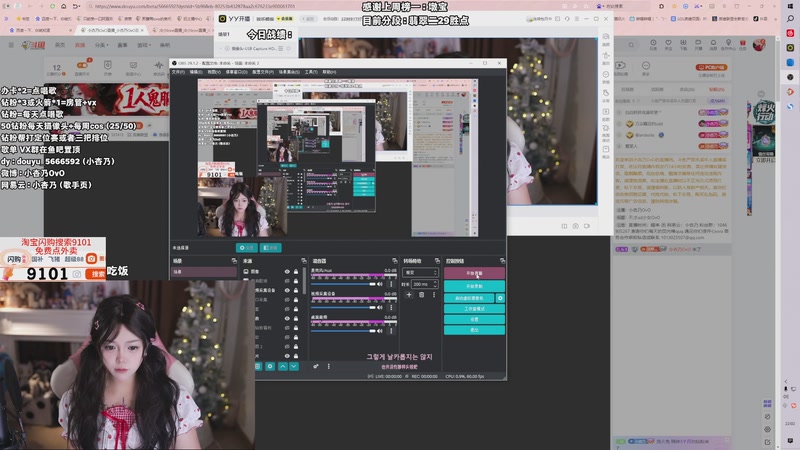Open 视图 menu in OBS
Image resolution: width=800 pixels, height=450 pixels.
(x=214, y=72)
